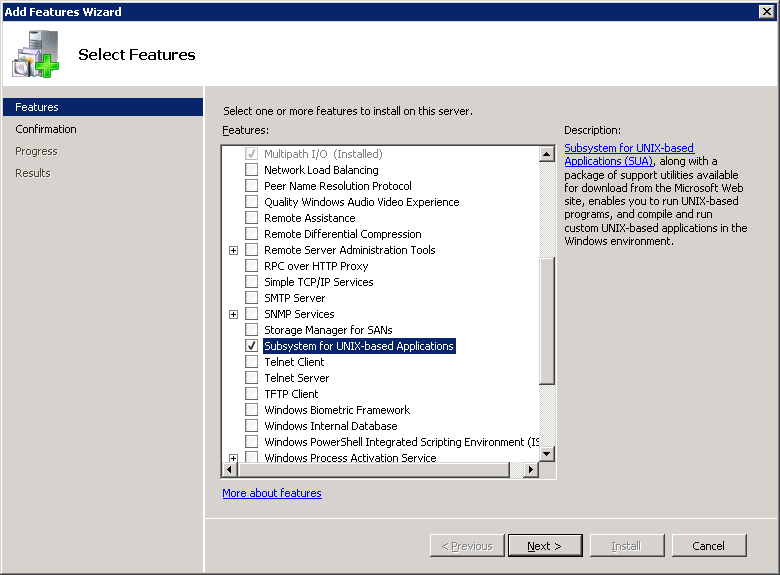Uncheck Subsystem for UNIX-based Applications checkbox
780x575 pixels.
(252, 346)
